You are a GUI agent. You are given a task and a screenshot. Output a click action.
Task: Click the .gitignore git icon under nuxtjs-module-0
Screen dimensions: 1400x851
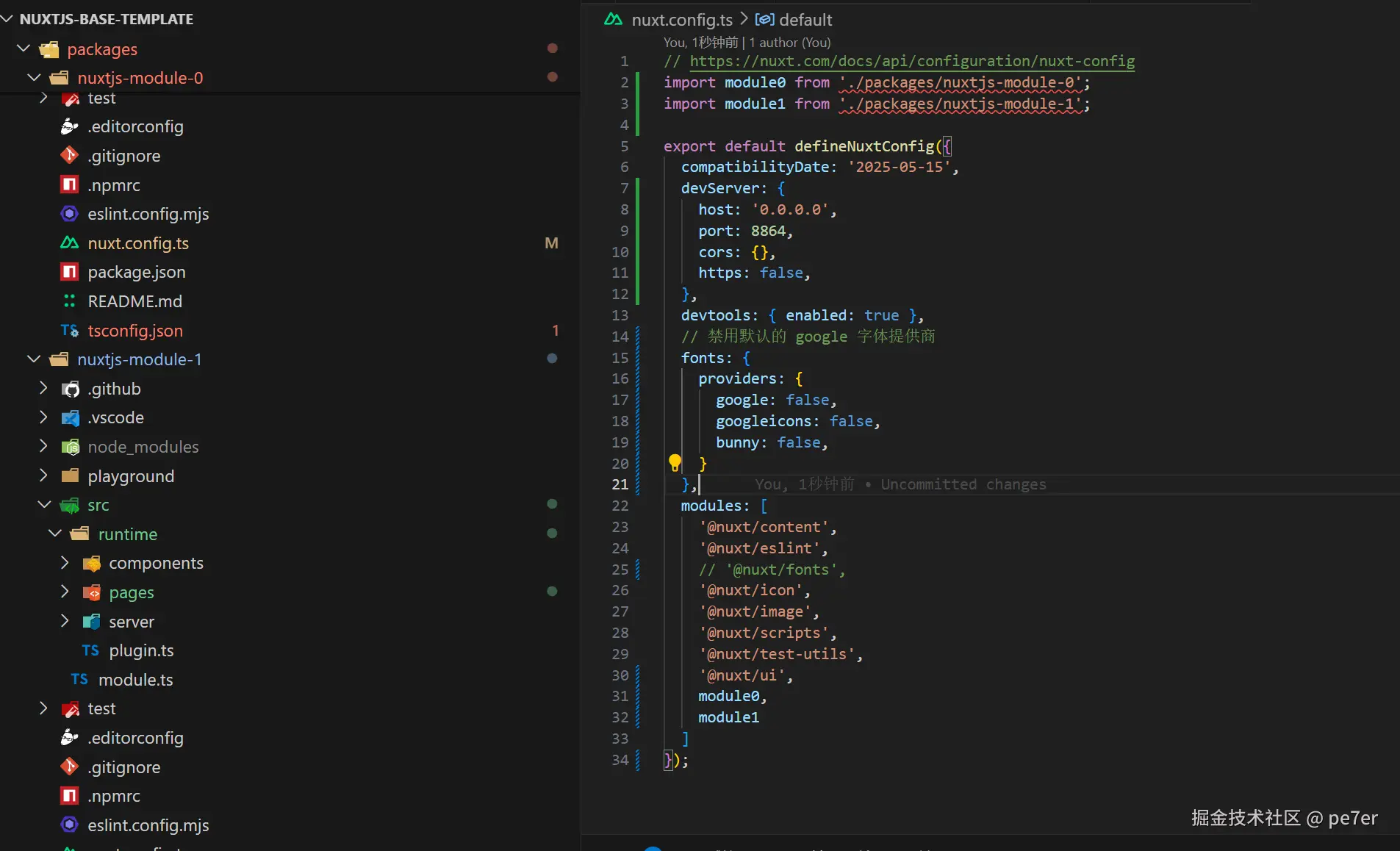click(x=69, y=156)
